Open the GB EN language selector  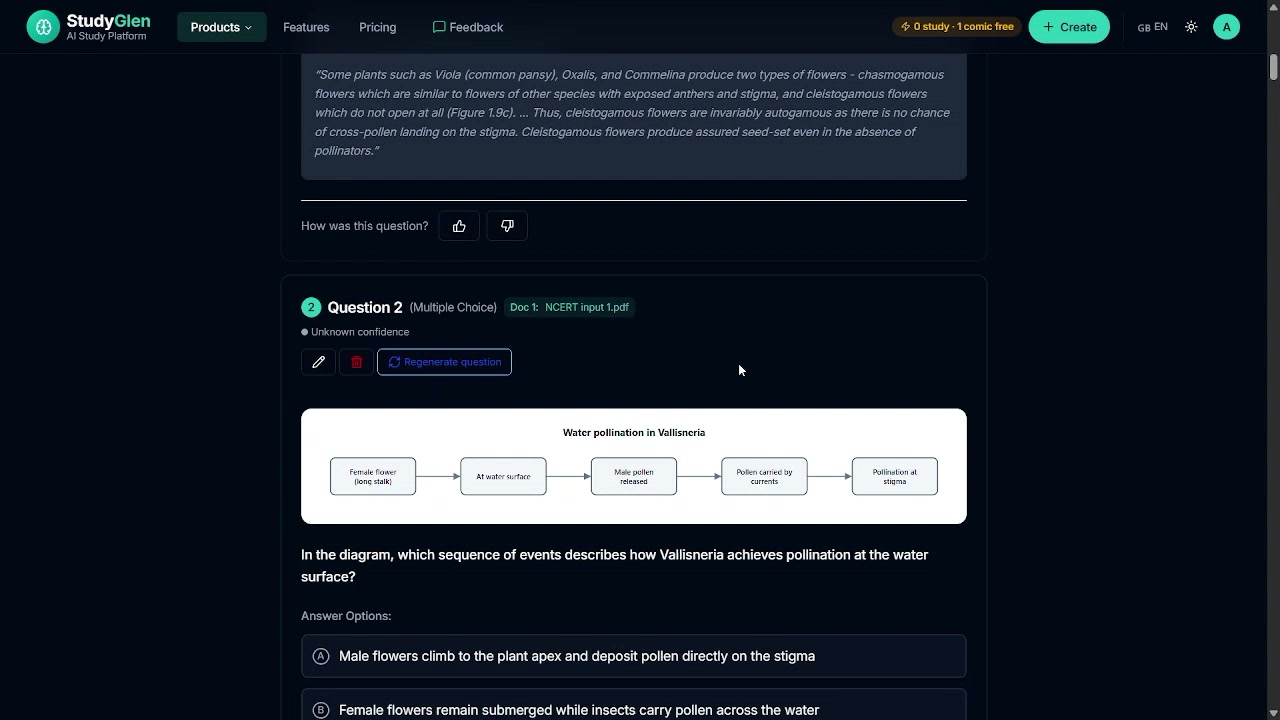1152,27
